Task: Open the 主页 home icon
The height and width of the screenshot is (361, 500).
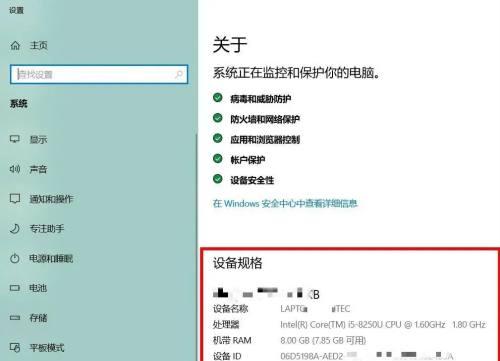Action: pos(15,45)
